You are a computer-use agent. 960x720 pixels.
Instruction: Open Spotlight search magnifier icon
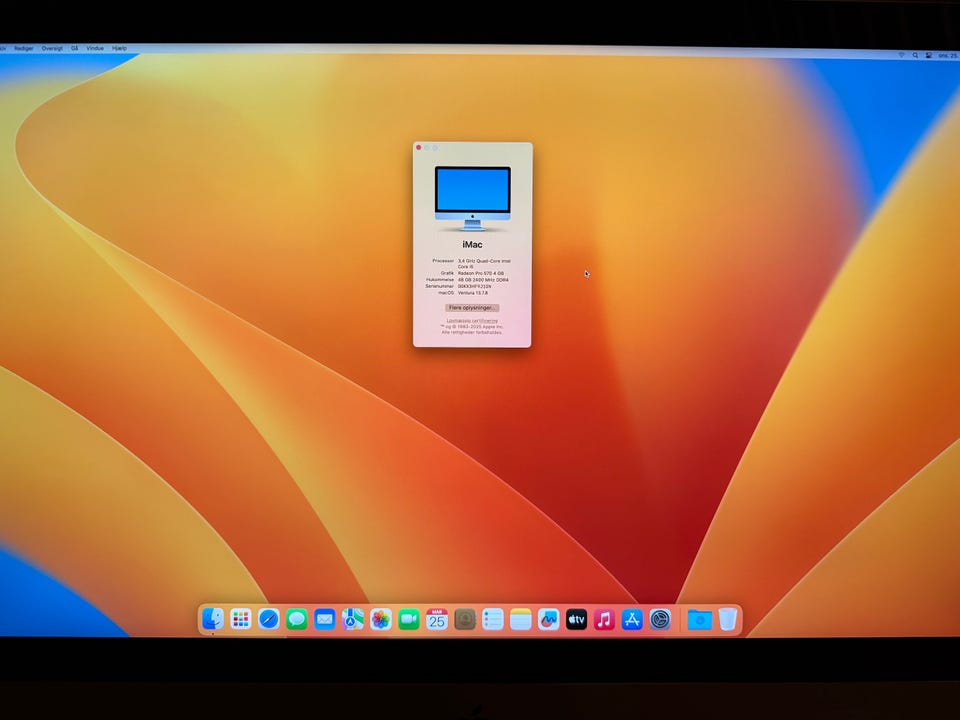[x=915, y=55]
